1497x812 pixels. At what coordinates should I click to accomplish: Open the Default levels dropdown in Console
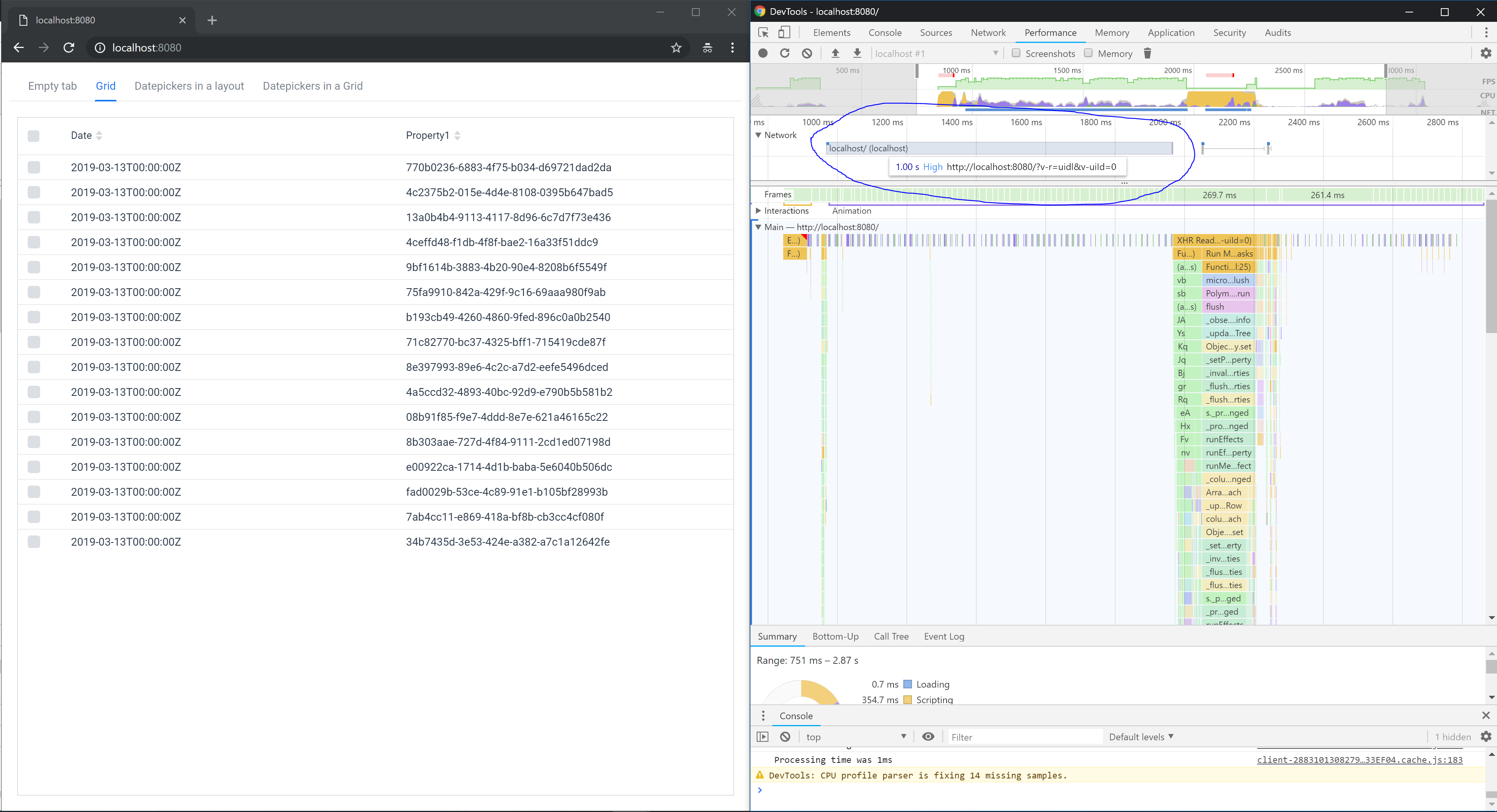[x=1141, y=736]
